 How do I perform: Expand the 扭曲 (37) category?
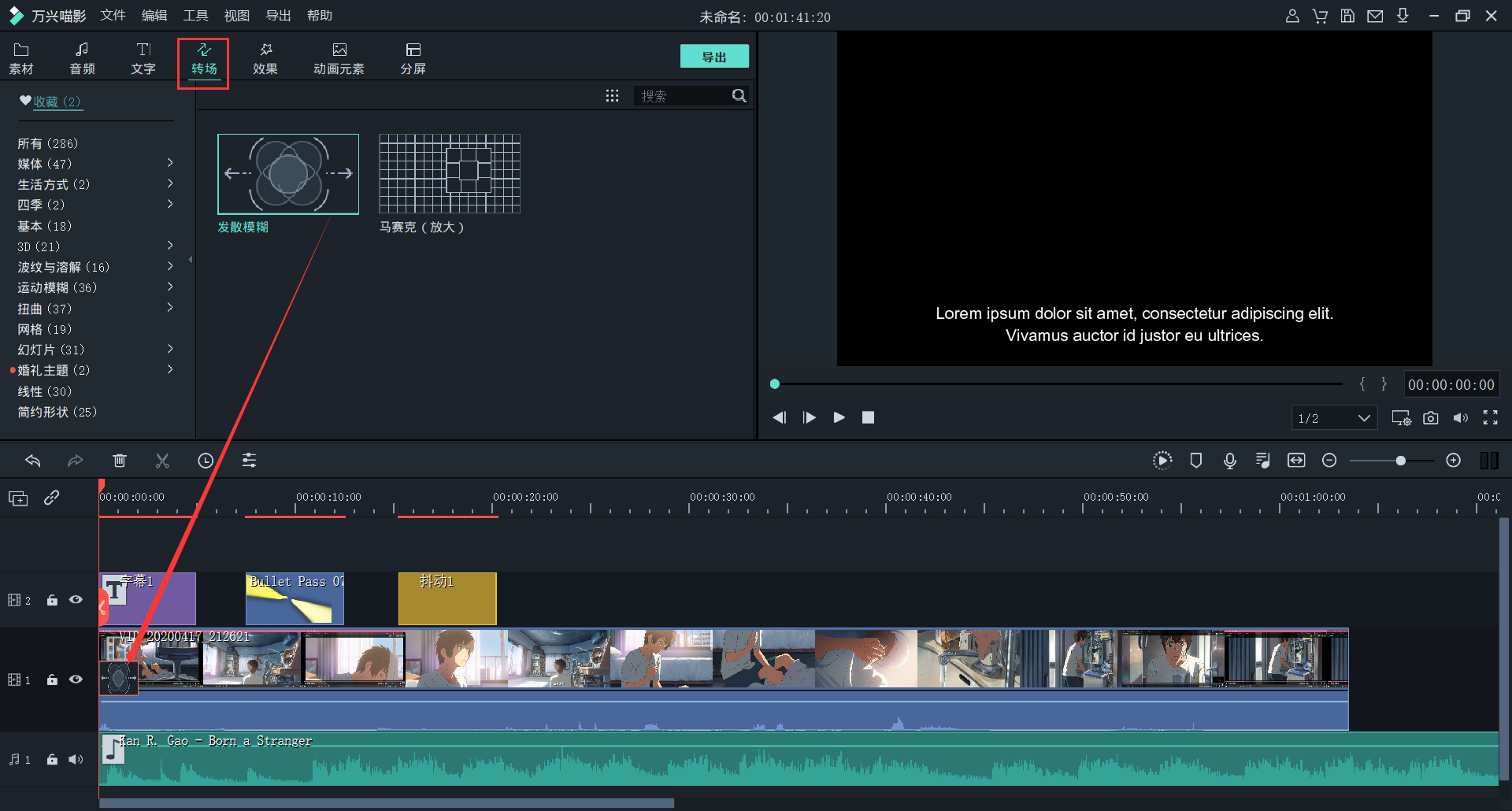click(170, 308)
